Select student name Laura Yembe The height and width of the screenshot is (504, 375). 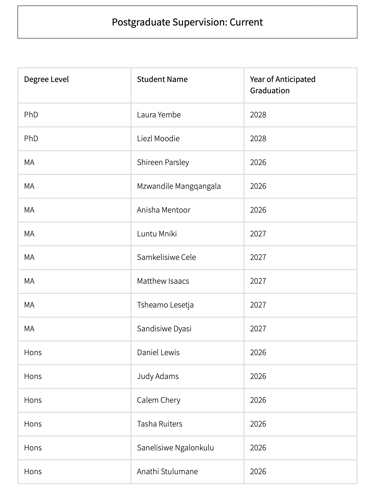[x=159, y=115]
